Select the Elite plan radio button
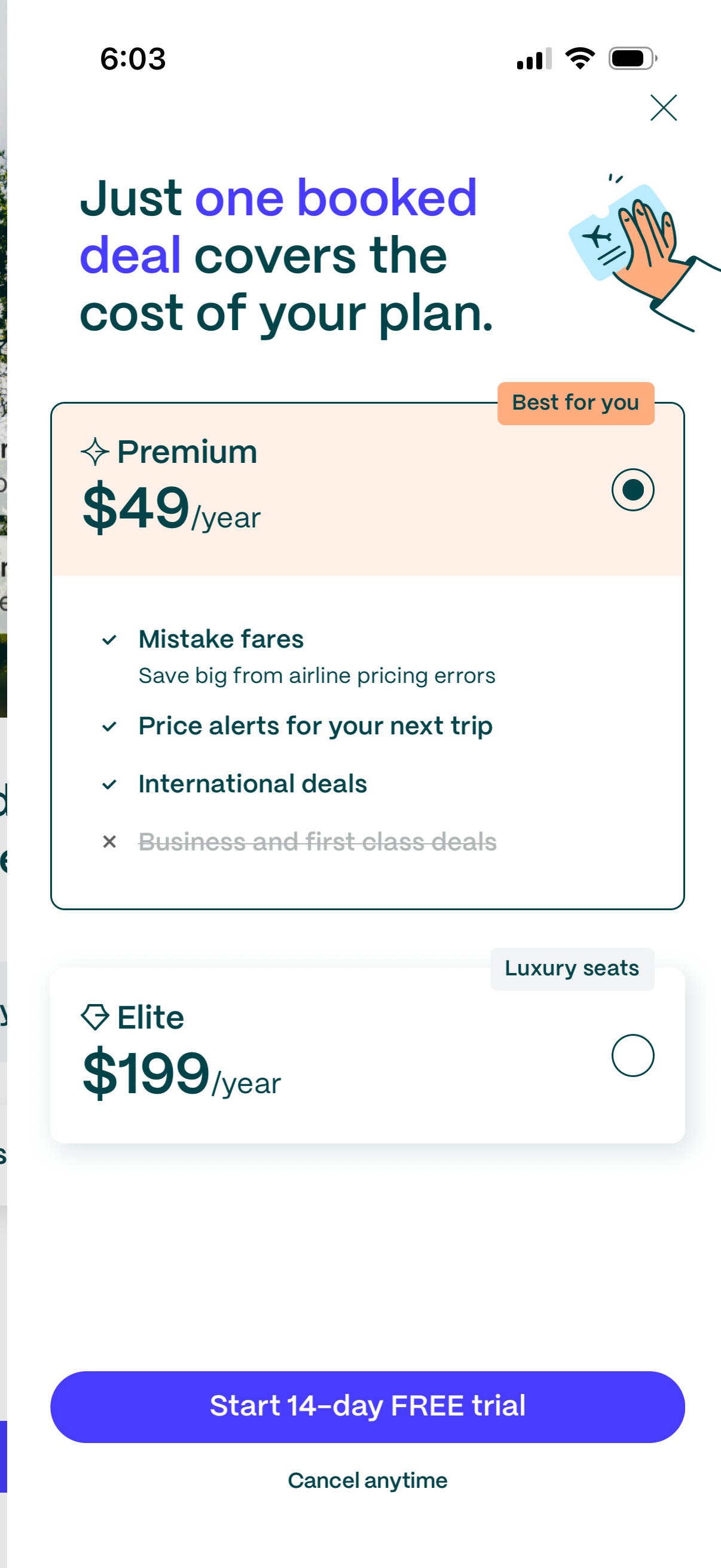The height and width of the screenshot is (1568, 721). (x=633, y=1055)
